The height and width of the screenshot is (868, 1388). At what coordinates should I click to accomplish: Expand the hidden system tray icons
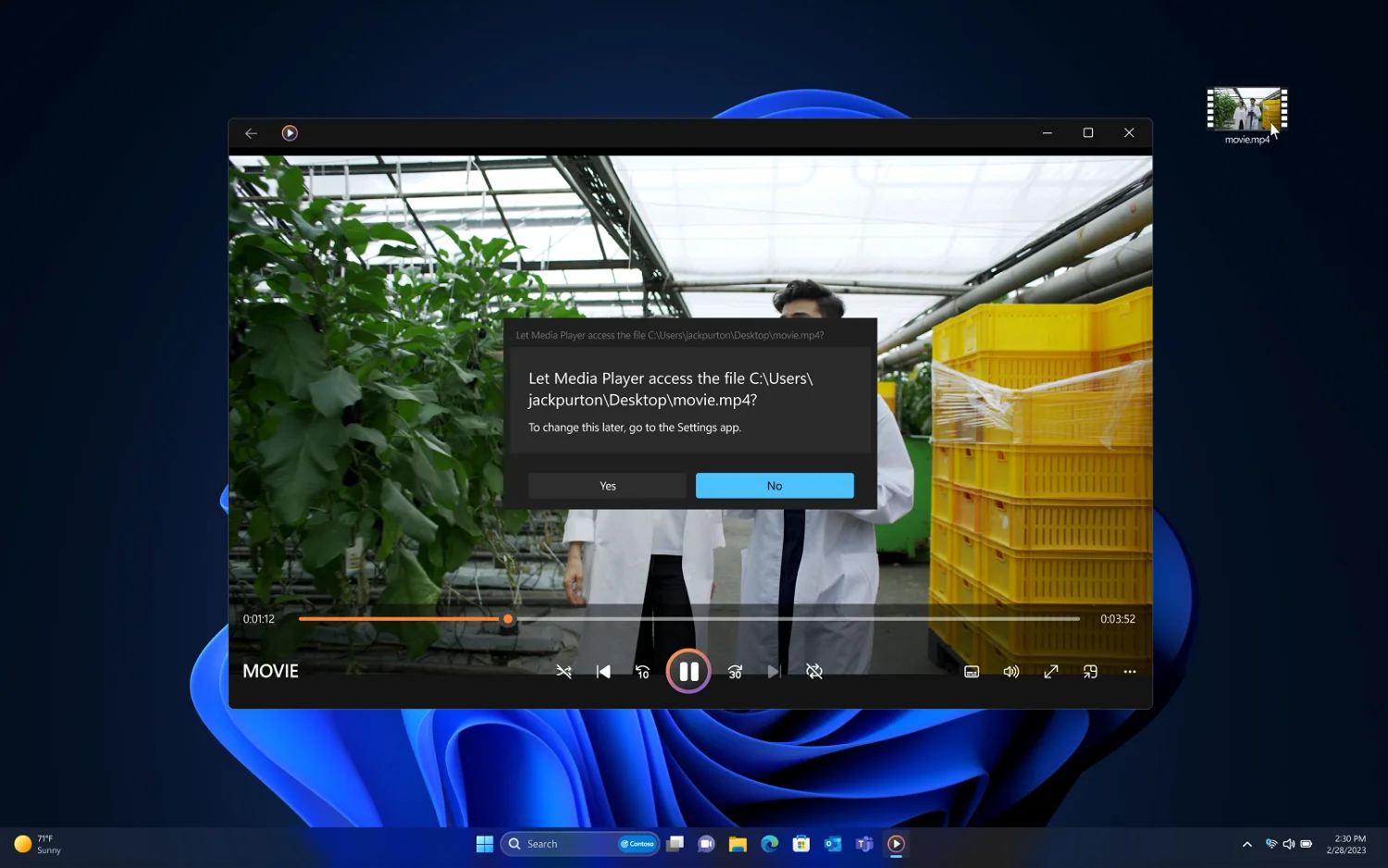coord(1247,844)
